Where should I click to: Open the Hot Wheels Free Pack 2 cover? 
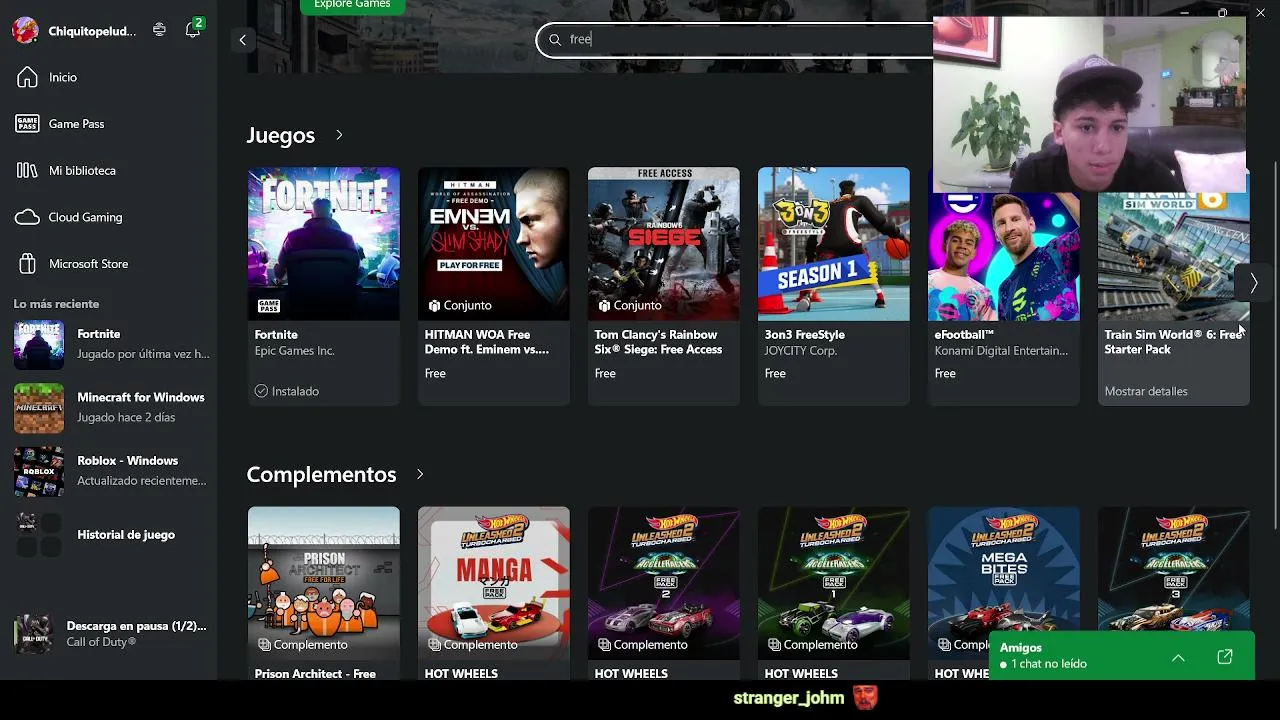pos(664,583)
